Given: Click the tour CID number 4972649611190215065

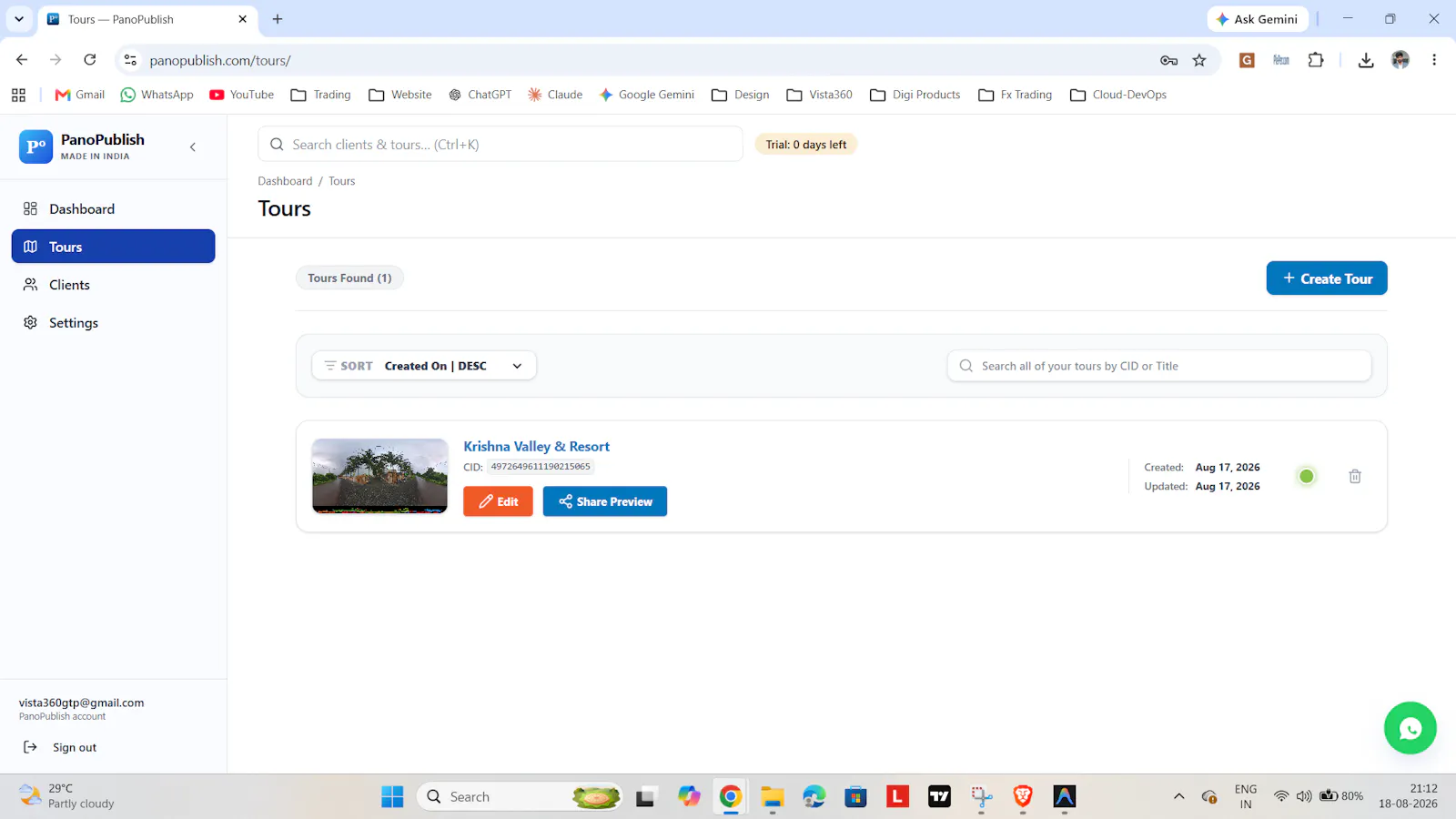Looking at the screenshot, I should click(541, 467).
